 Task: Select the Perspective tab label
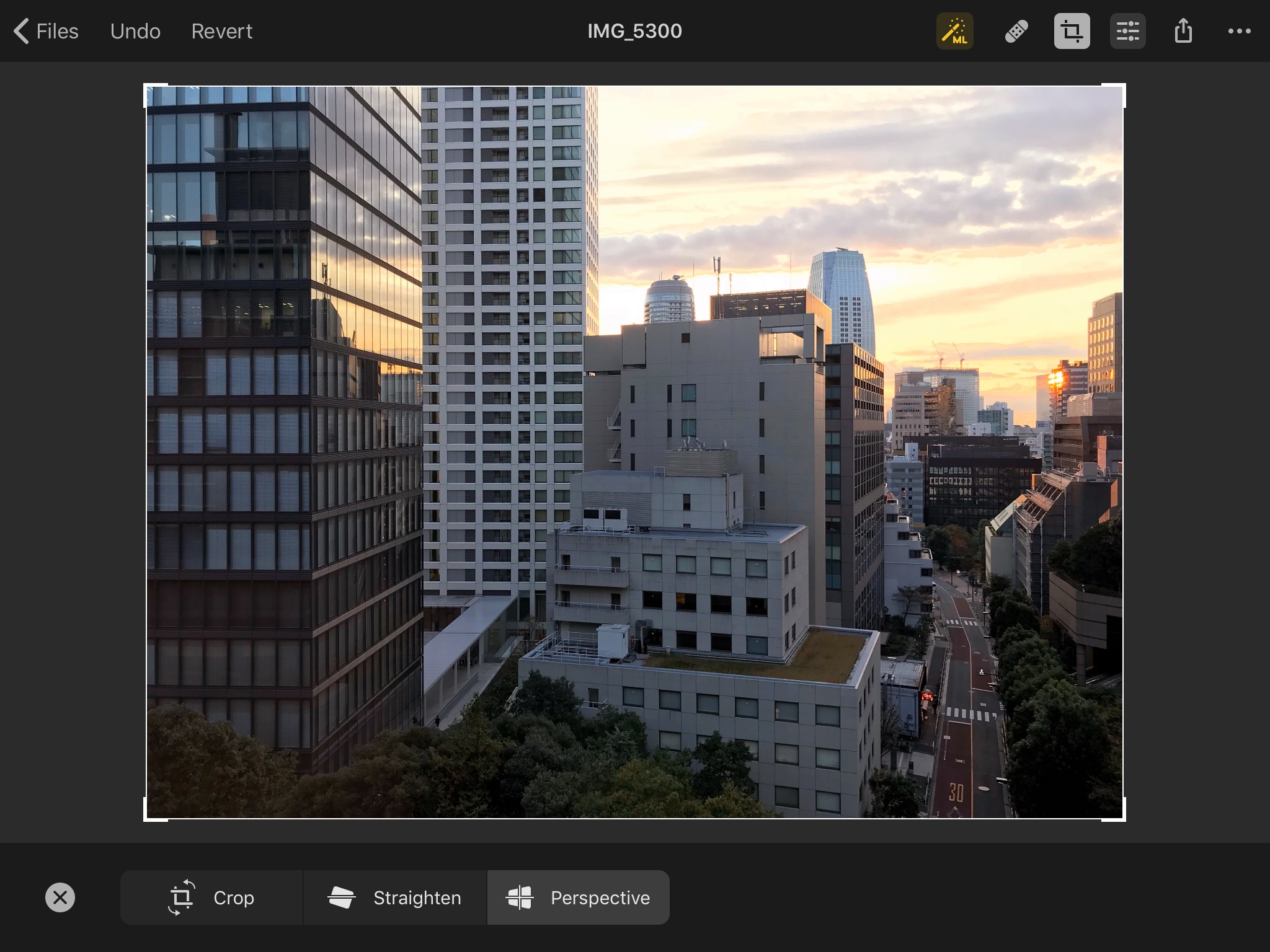click(x=600, y=897)
